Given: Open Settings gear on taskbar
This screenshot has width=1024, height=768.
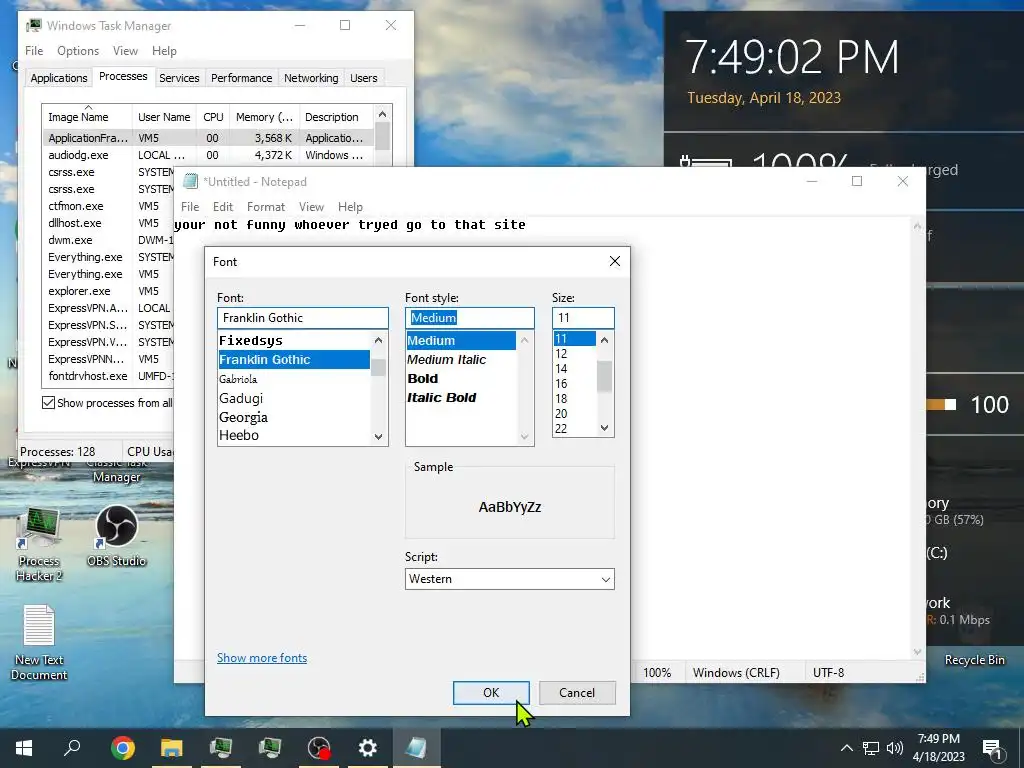Looking at the screenshot, I should 368,748.
